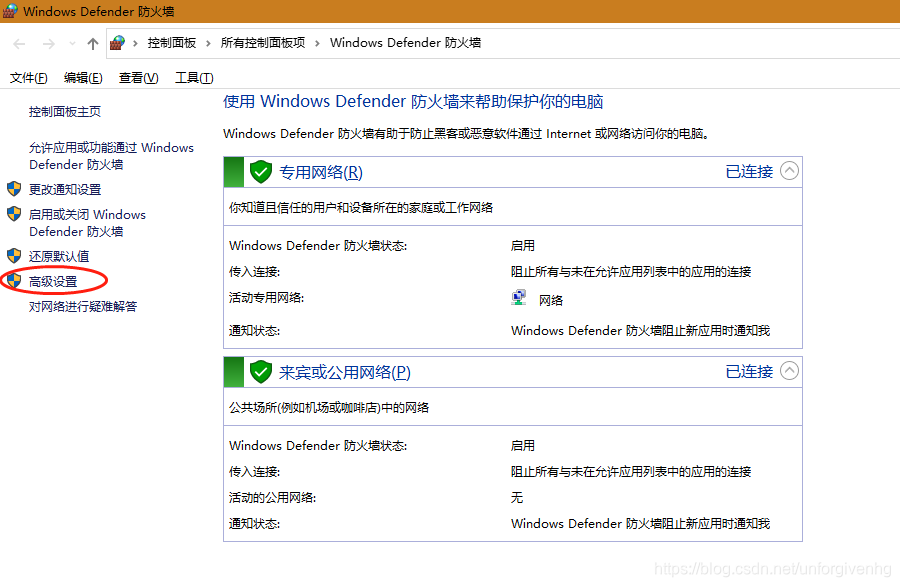Select Windows Defender 防火墙 breadcrumb

(405, 43)
